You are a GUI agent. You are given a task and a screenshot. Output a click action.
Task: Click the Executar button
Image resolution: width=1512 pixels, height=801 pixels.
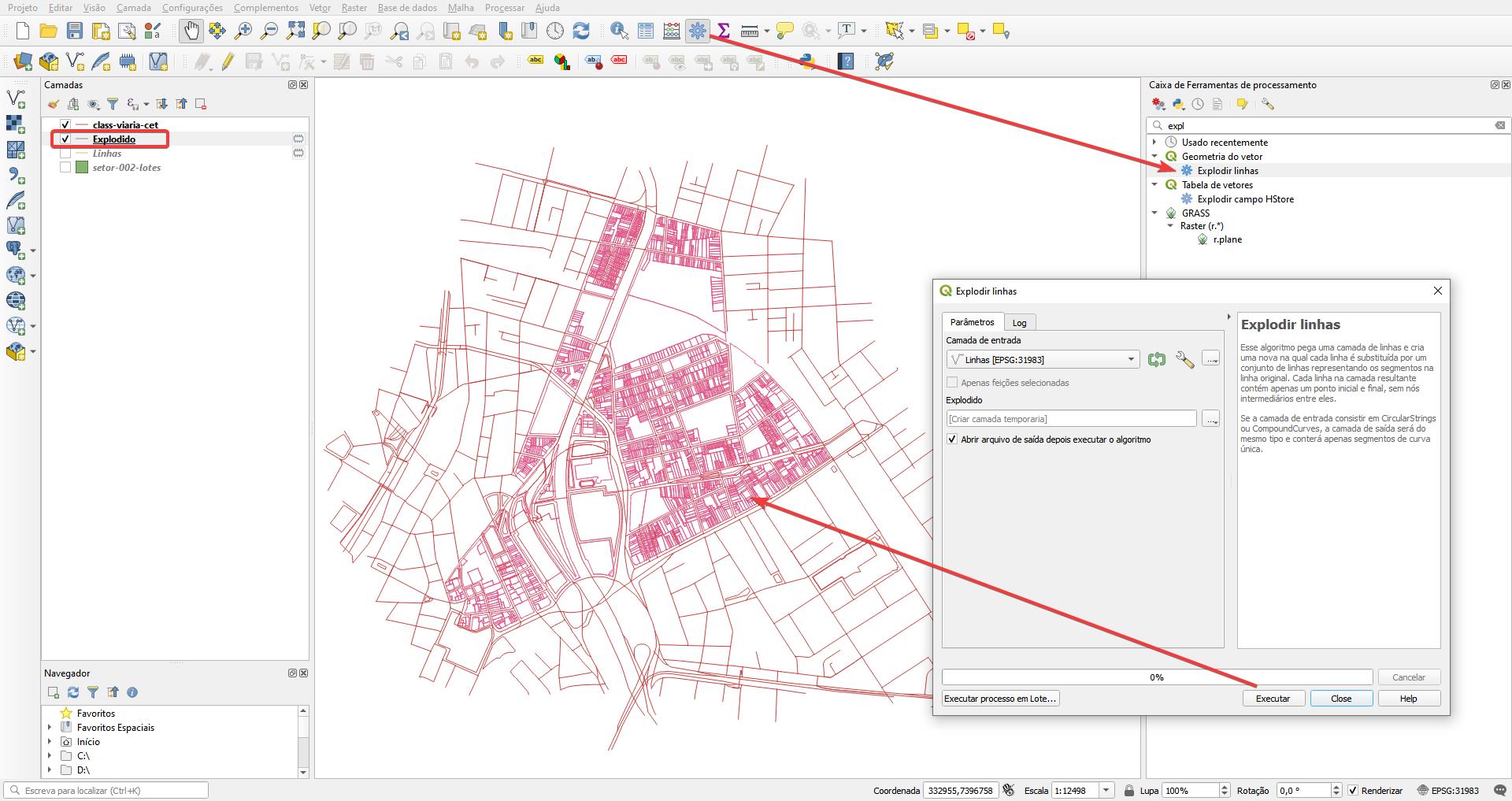(1273, 698)
